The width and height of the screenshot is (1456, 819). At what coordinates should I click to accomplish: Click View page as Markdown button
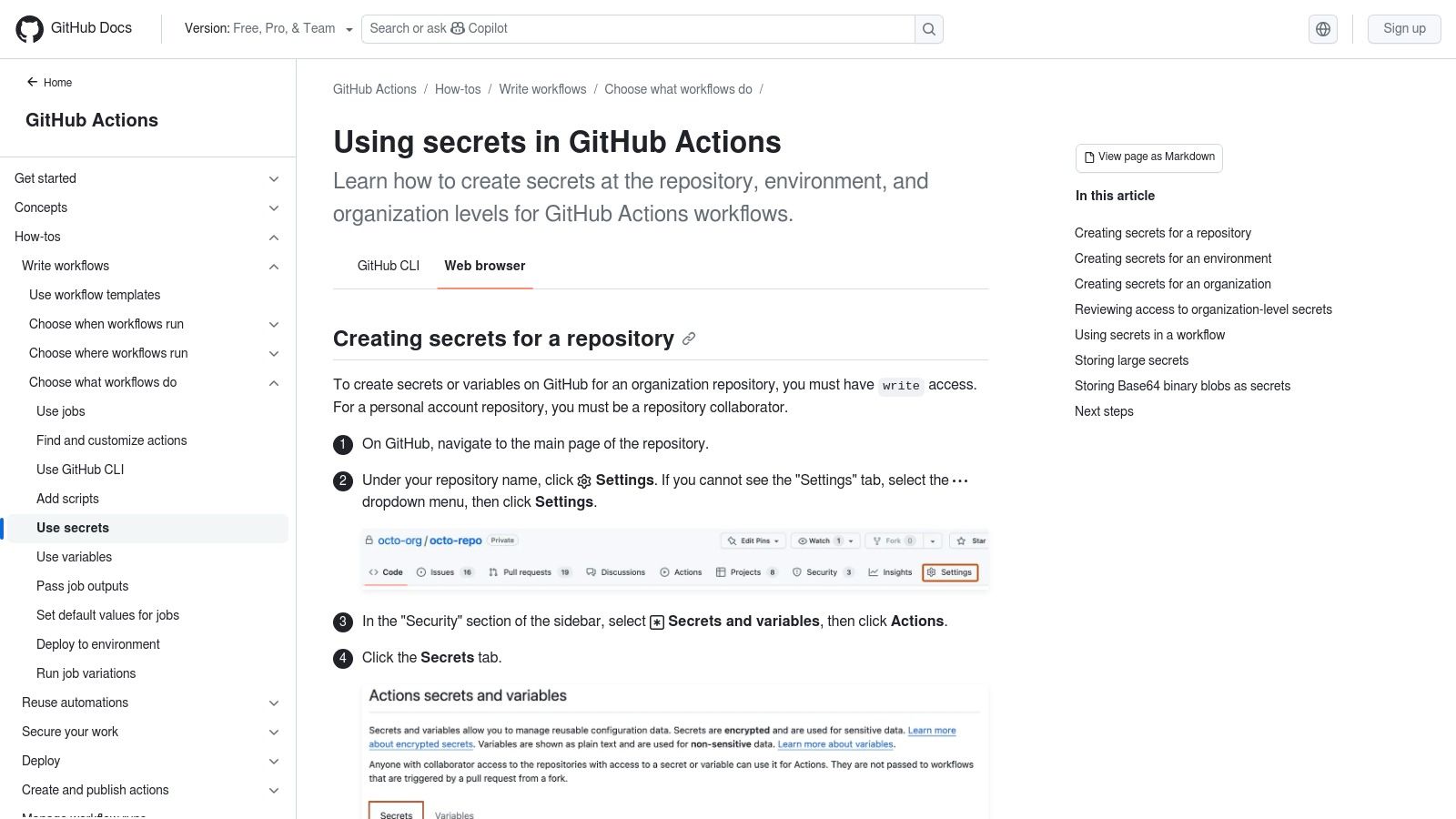[x=1149, y=157]
